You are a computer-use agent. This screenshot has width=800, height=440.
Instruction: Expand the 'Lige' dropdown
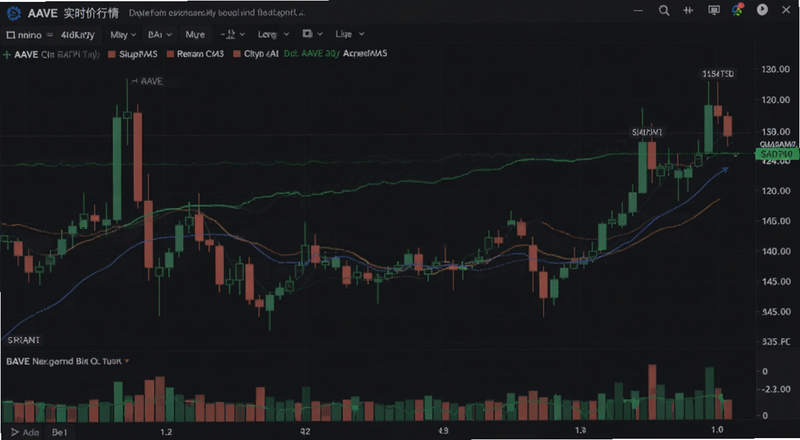point(349,34)
